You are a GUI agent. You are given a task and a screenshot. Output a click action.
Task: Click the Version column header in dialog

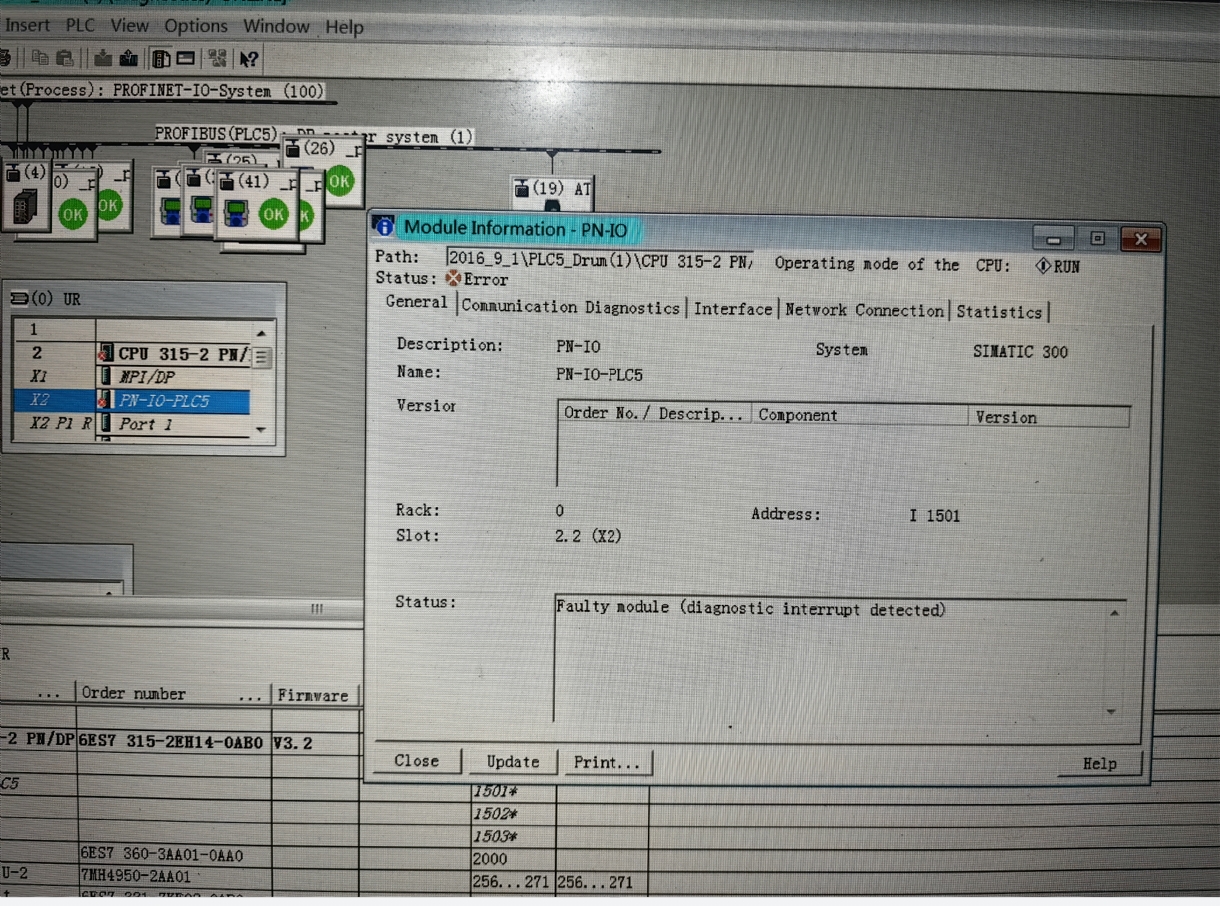(x=1049, y=418)
